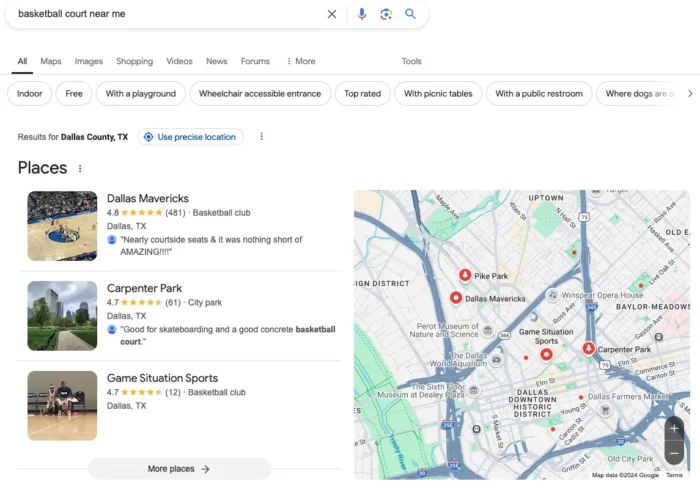This screenshot has width=700, height=490.
Task: Click the Dallas World Aquarium map icon
Action: [x=496, y=360]
